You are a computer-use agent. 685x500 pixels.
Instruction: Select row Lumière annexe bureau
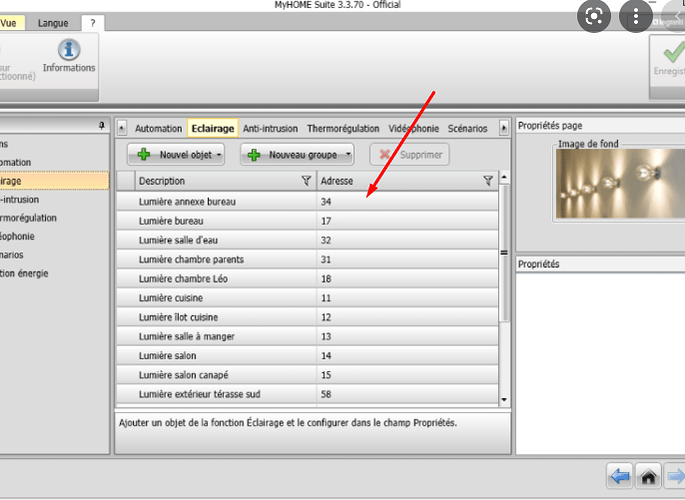(x=307, y=201)
